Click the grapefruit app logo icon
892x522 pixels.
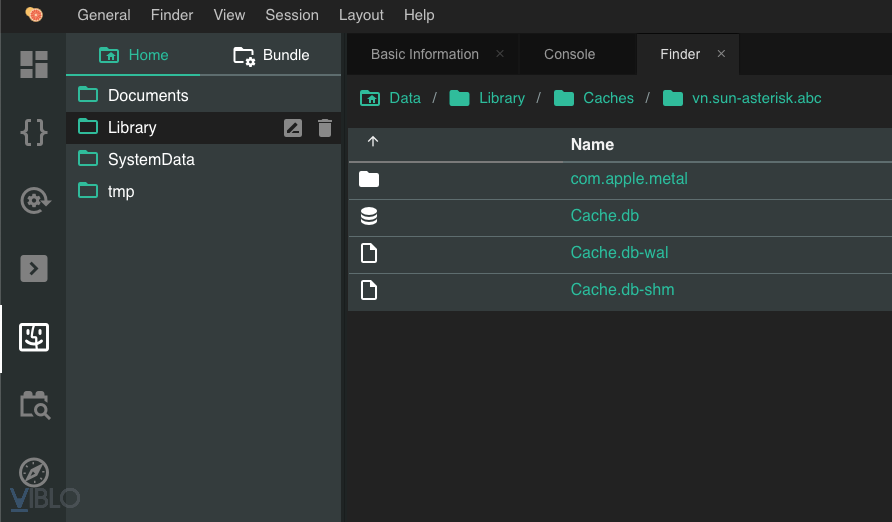[34, 14]
